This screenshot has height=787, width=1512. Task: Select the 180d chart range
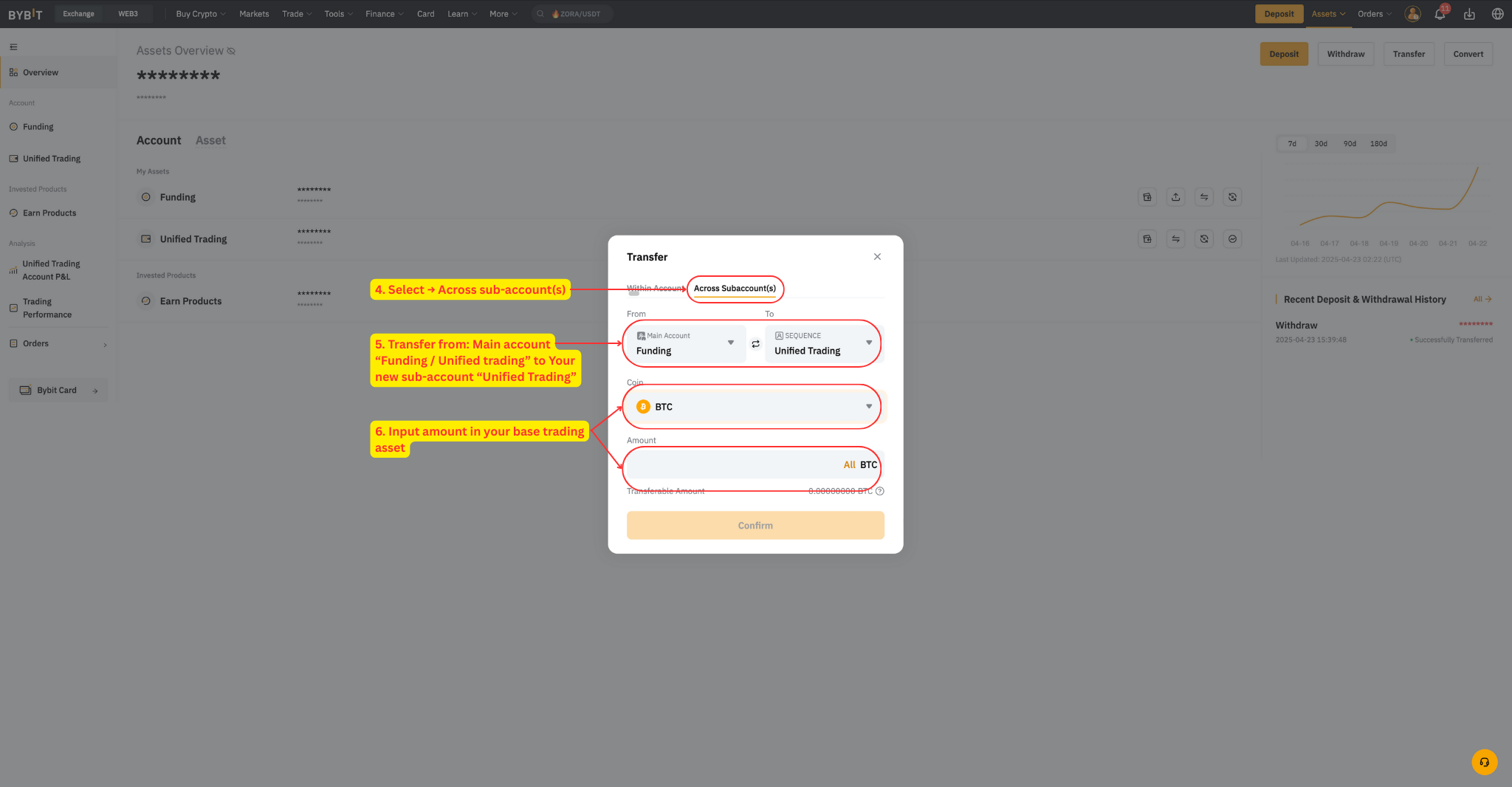coord(1378,144)
